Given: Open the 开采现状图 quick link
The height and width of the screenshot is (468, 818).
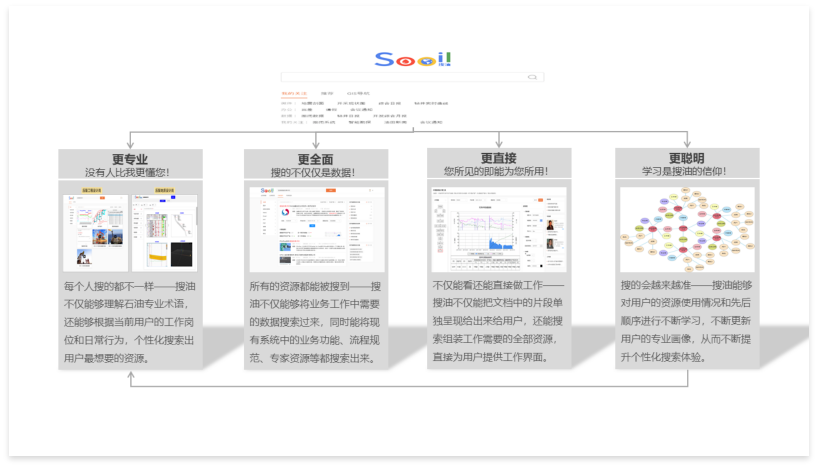Looking at the screenshot, I should coord(351,103).
